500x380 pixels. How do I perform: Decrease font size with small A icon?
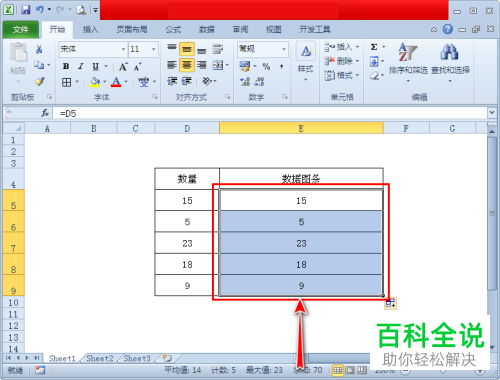pyautogui.click(x=137, y=67)
